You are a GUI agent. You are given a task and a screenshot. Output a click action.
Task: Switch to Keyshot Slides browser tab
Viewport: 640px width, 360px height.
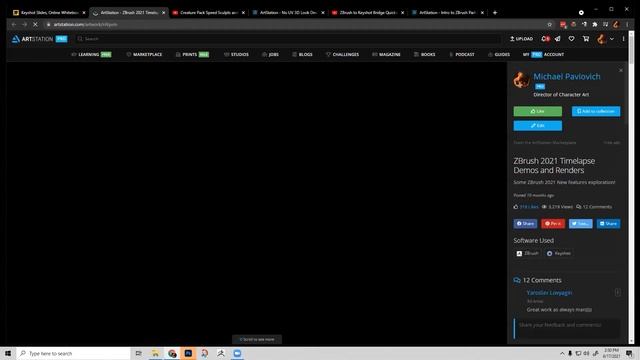pyautogui.click(x=49, y=13)
